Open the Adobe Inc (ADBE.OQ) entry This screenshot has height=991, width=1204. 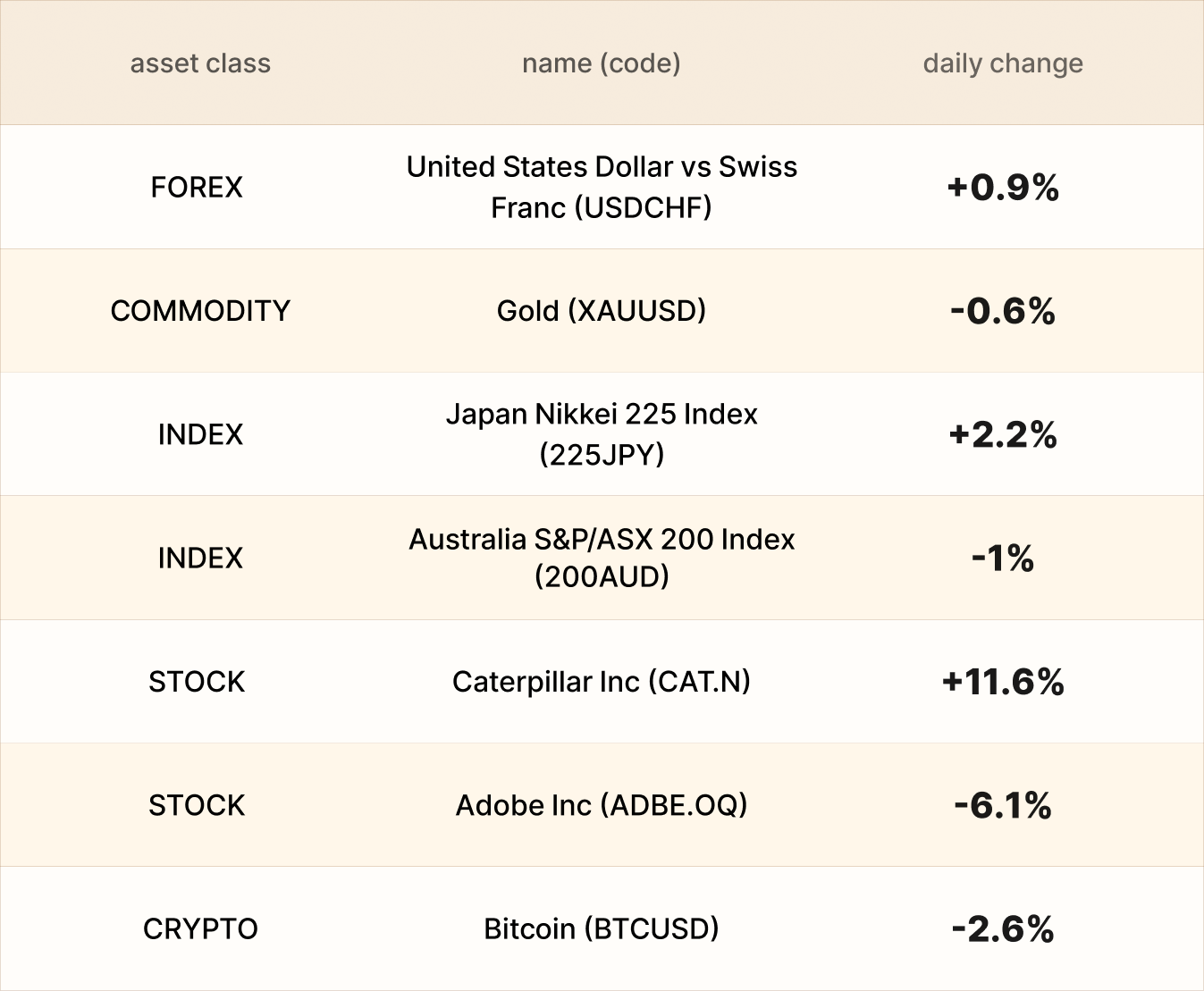[602, 805]
